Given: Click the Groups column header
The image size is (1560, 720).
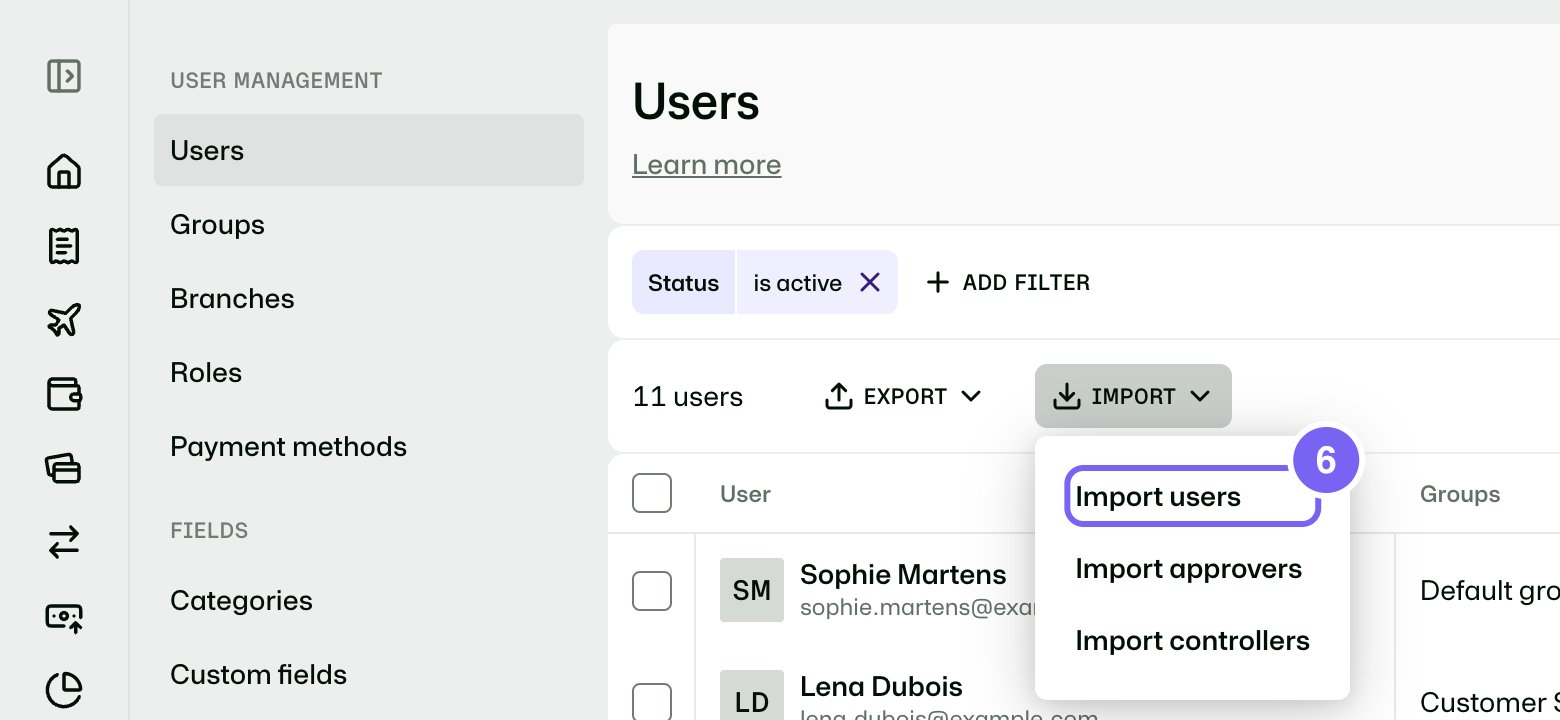Looking at the screenshot, I should point(1460,494).
